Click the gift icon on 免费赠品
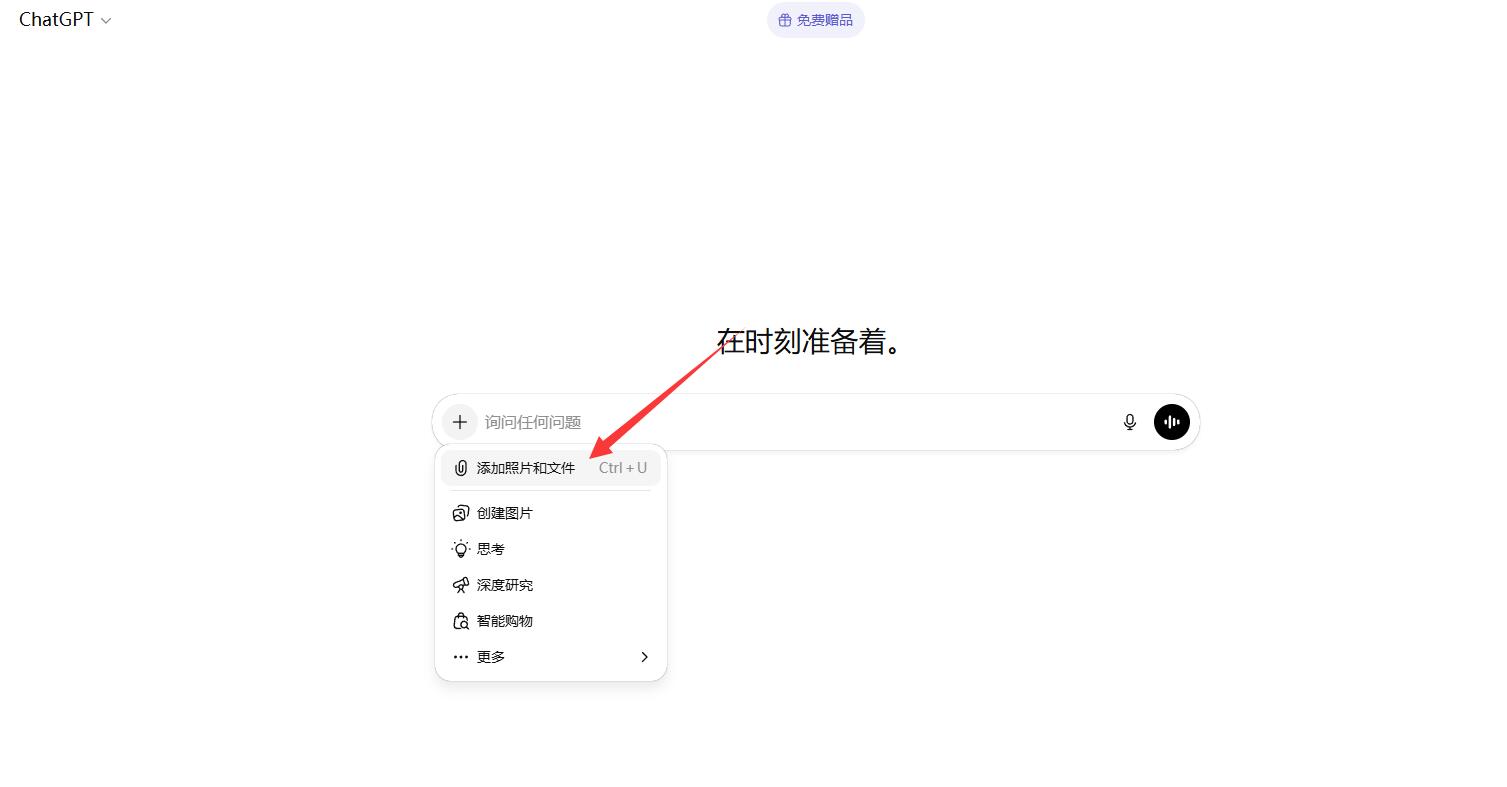Image resolution: width=1507 pixels, height=787 pixels. pyautogui.click(x=784, y=20)
